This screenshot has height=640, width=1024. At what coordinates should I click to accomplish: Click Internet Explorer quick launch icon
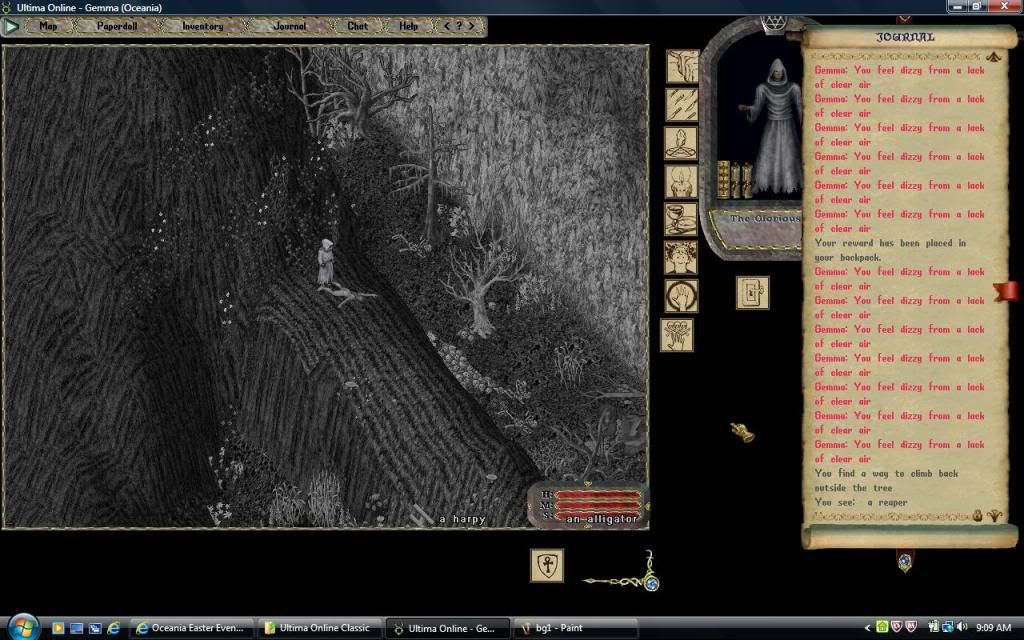(114, 628)
